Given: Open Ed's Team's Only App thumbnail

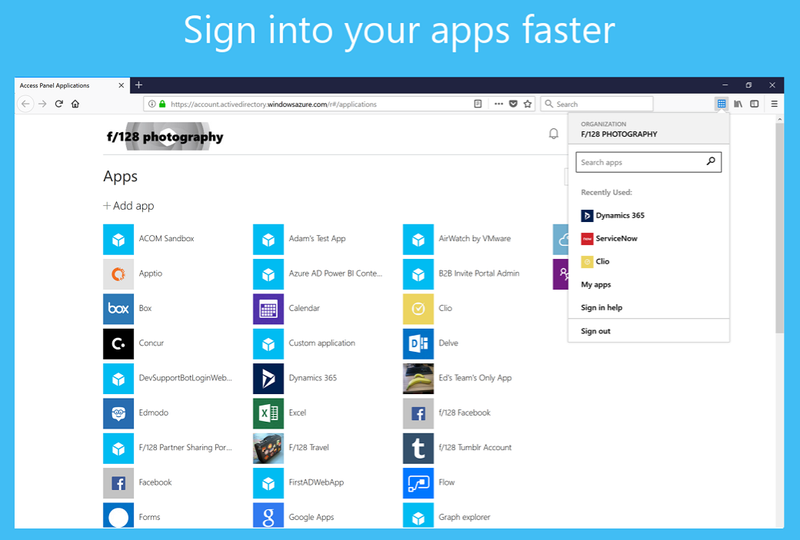Looking at the screenshot, I should coord(418,378).
